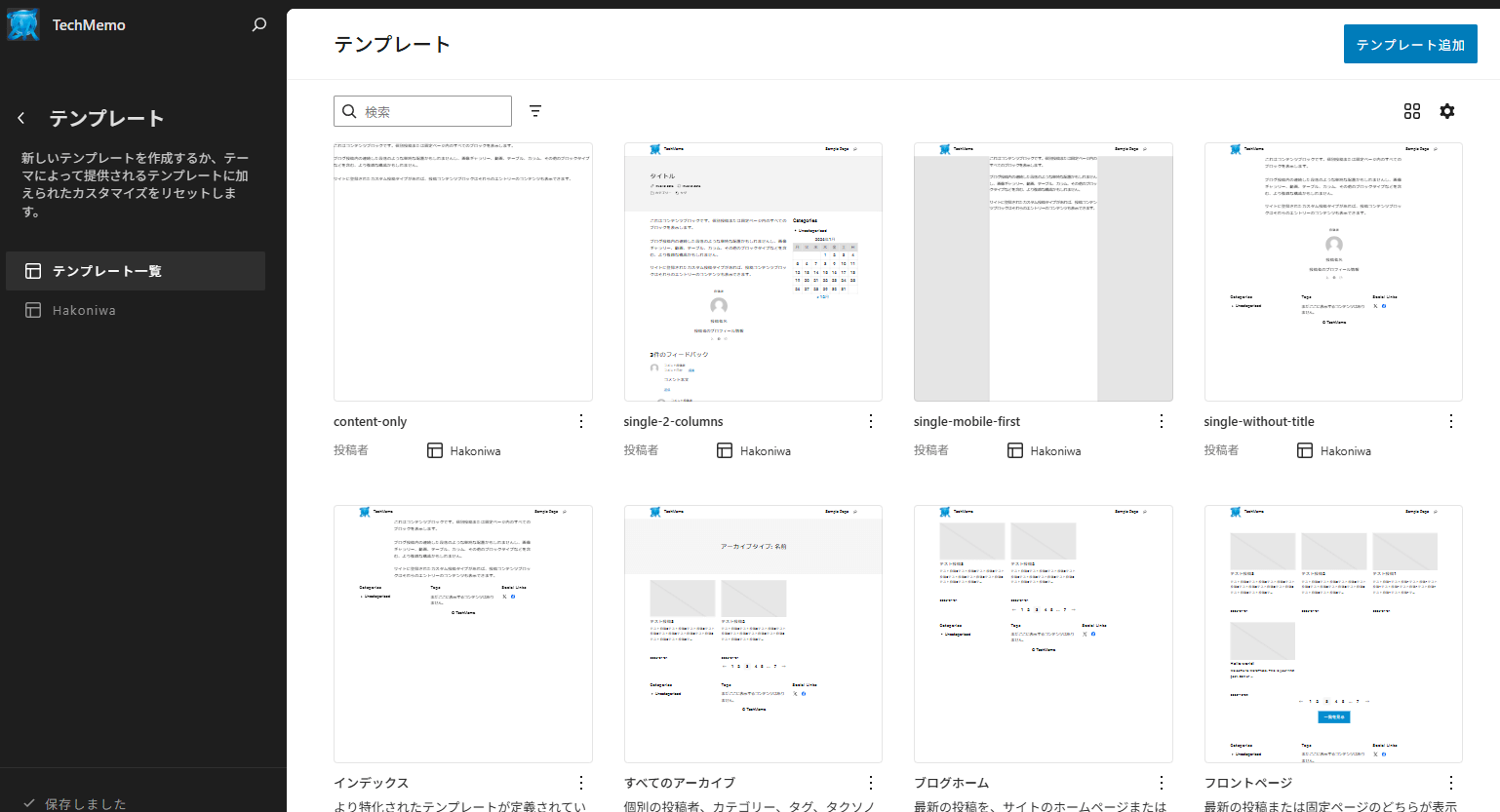This screenshot has width=1500, height=812.
Task: Select テンプレート一覧 in the sidebar
Action: (136, 271)
